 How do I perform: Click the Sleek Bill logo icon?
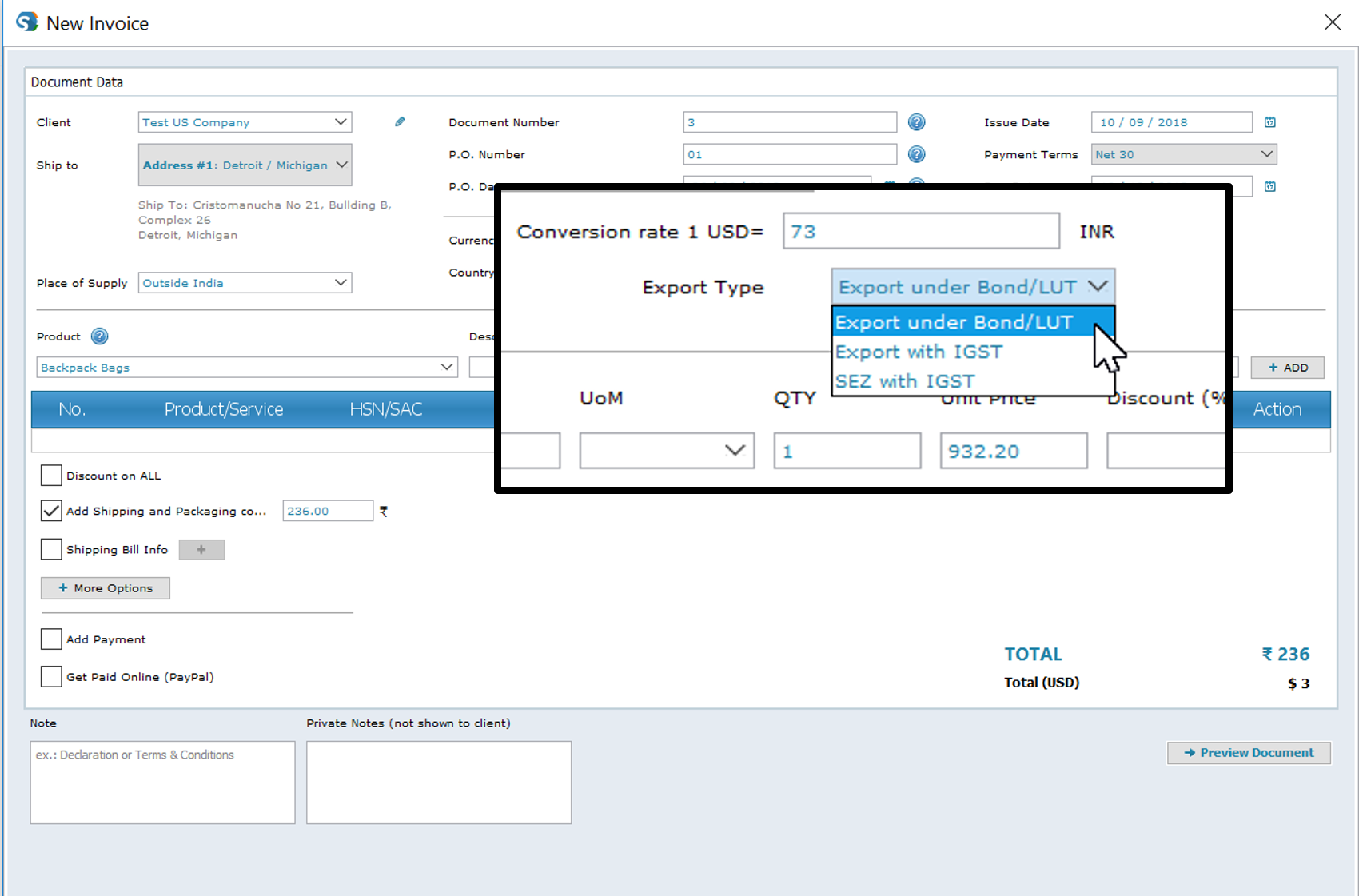click(26, 22)
